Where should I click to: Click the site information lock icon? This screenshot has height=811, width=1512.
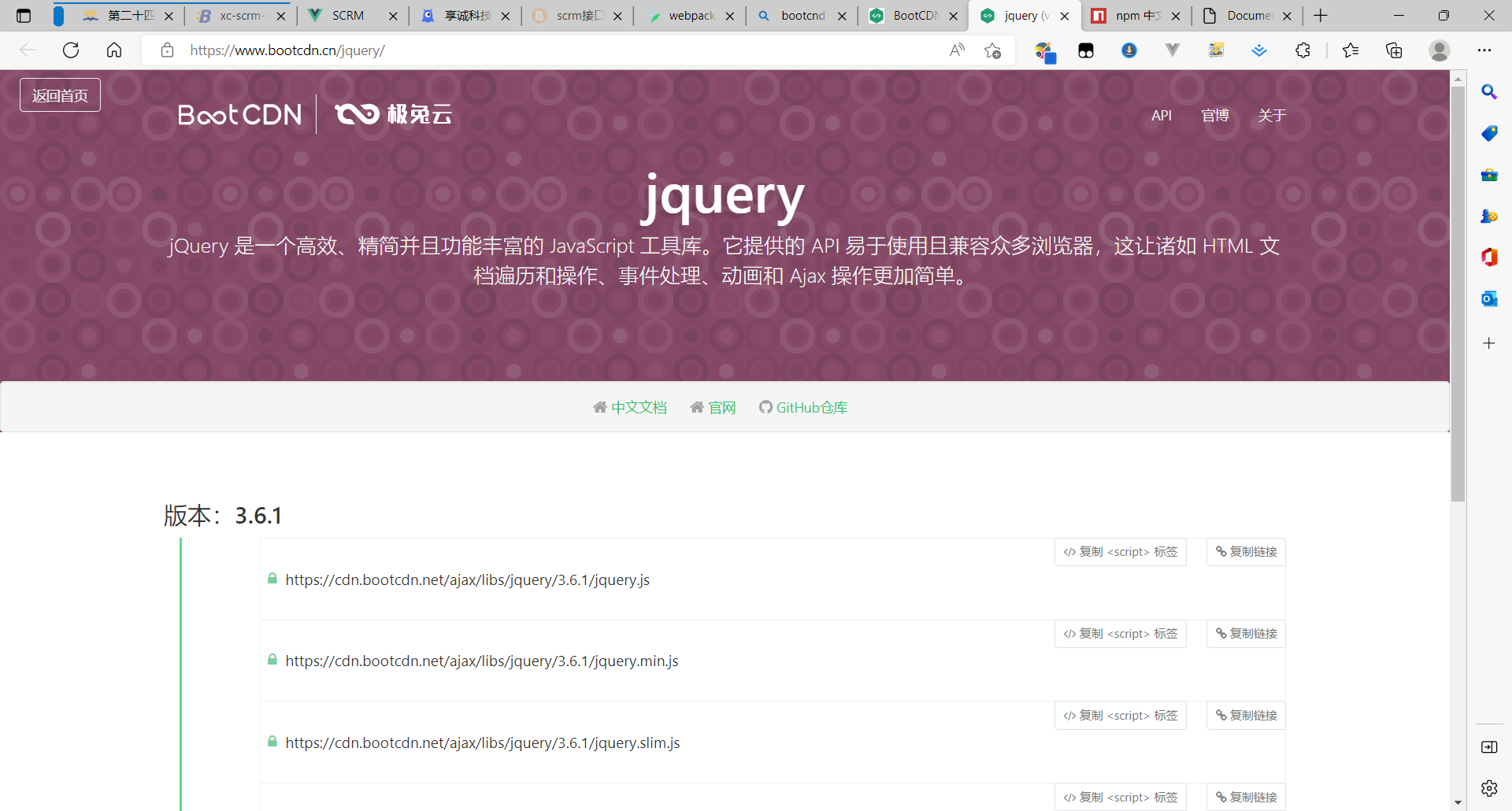click(x=167, y=50)
